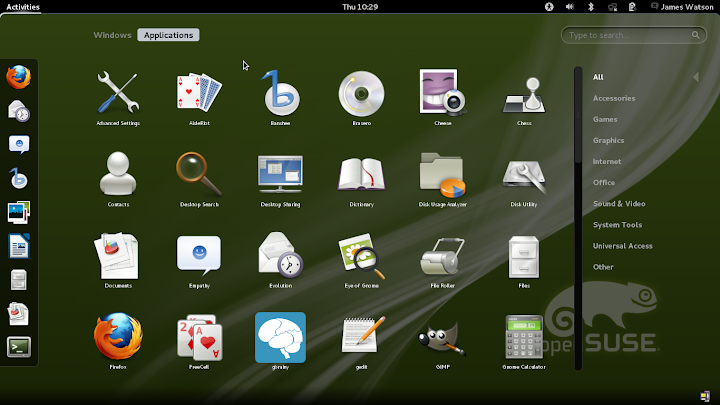Open Firefox from the applications grid
Viewport: 720px width, 405px height.
tap(118, 341)
